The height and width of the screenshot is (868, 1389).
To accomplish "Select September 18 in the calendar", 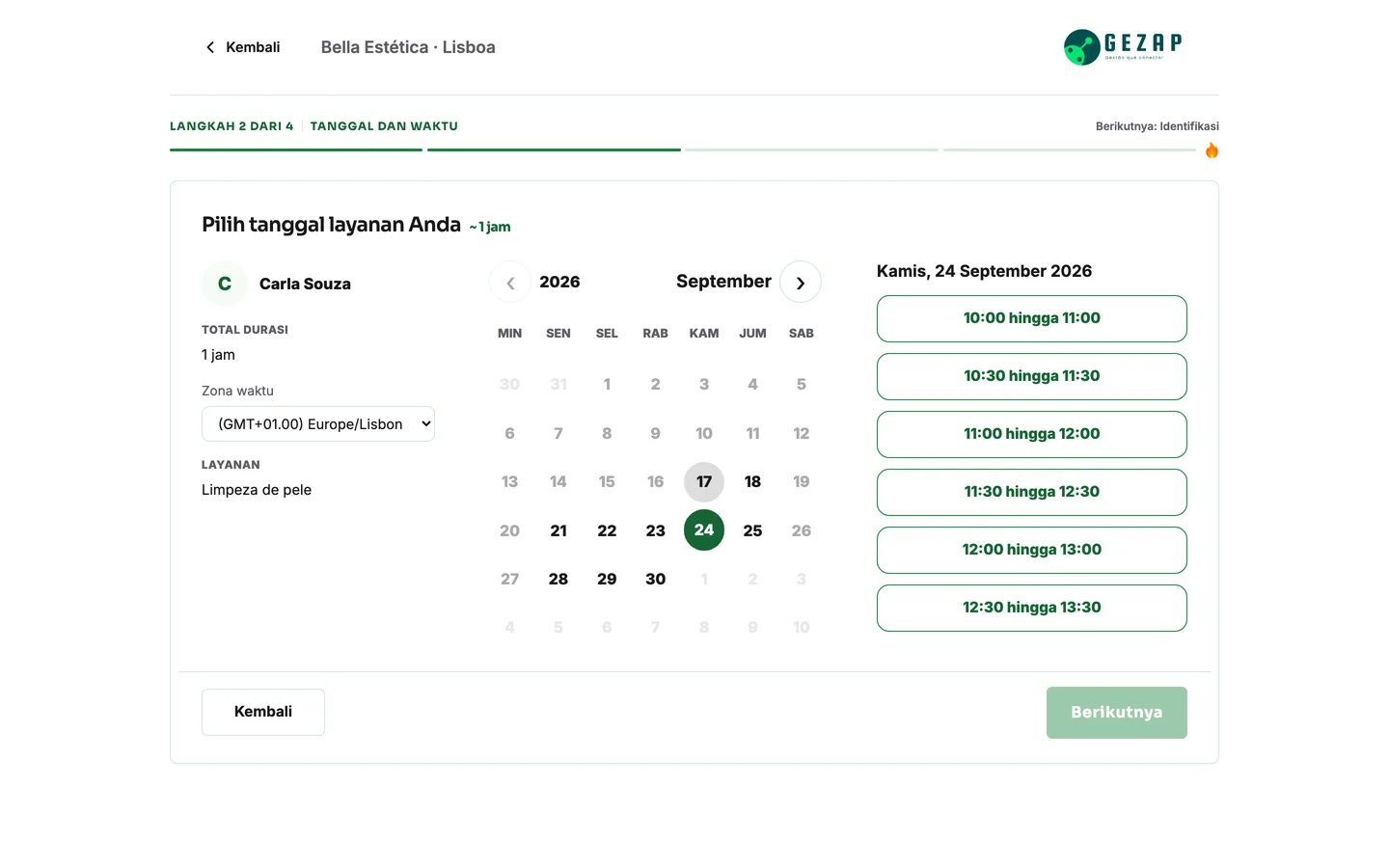I will point(752,481).
